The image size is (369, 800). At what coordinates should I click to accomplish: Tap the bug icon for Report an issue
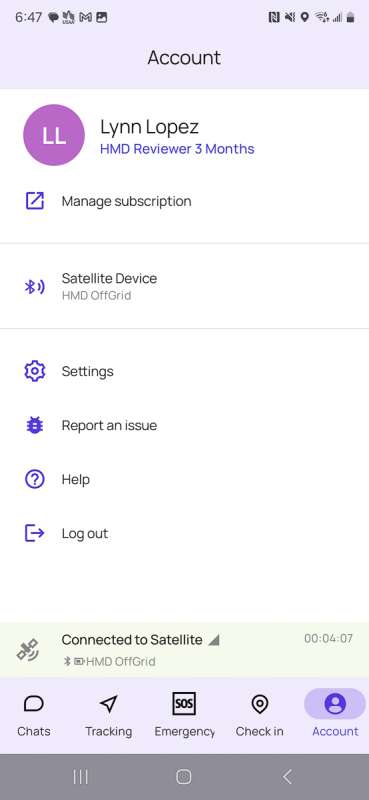(x=35, y=426)
